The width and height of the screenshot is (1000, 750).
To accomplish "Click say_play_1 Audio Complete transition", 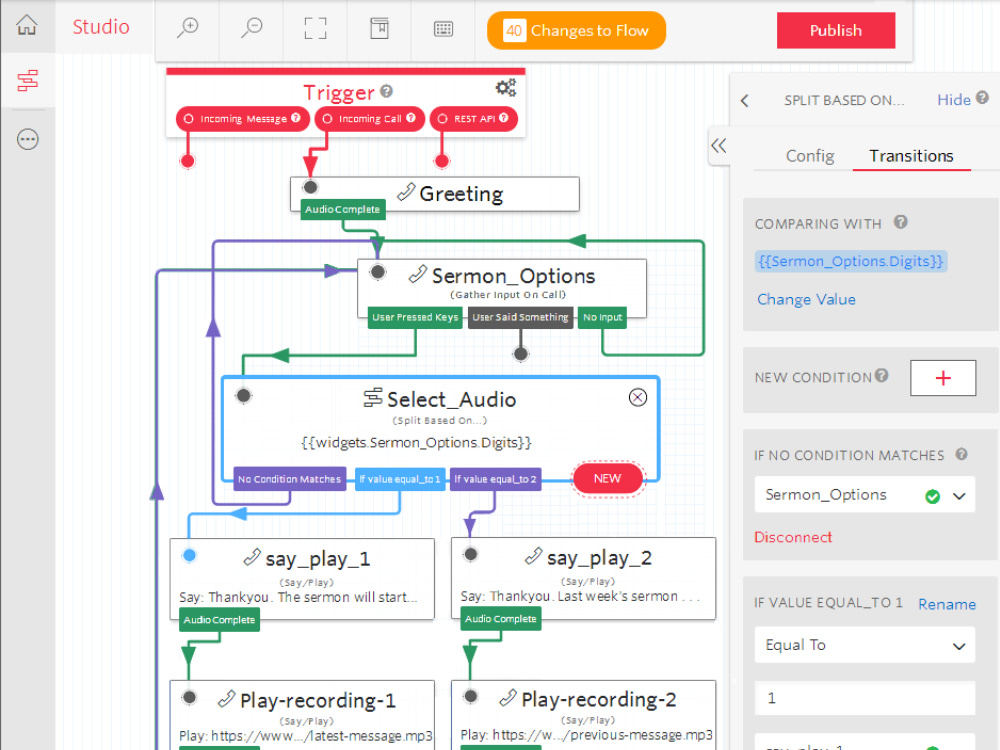I will pyautogui.click(x=219, y=620).
